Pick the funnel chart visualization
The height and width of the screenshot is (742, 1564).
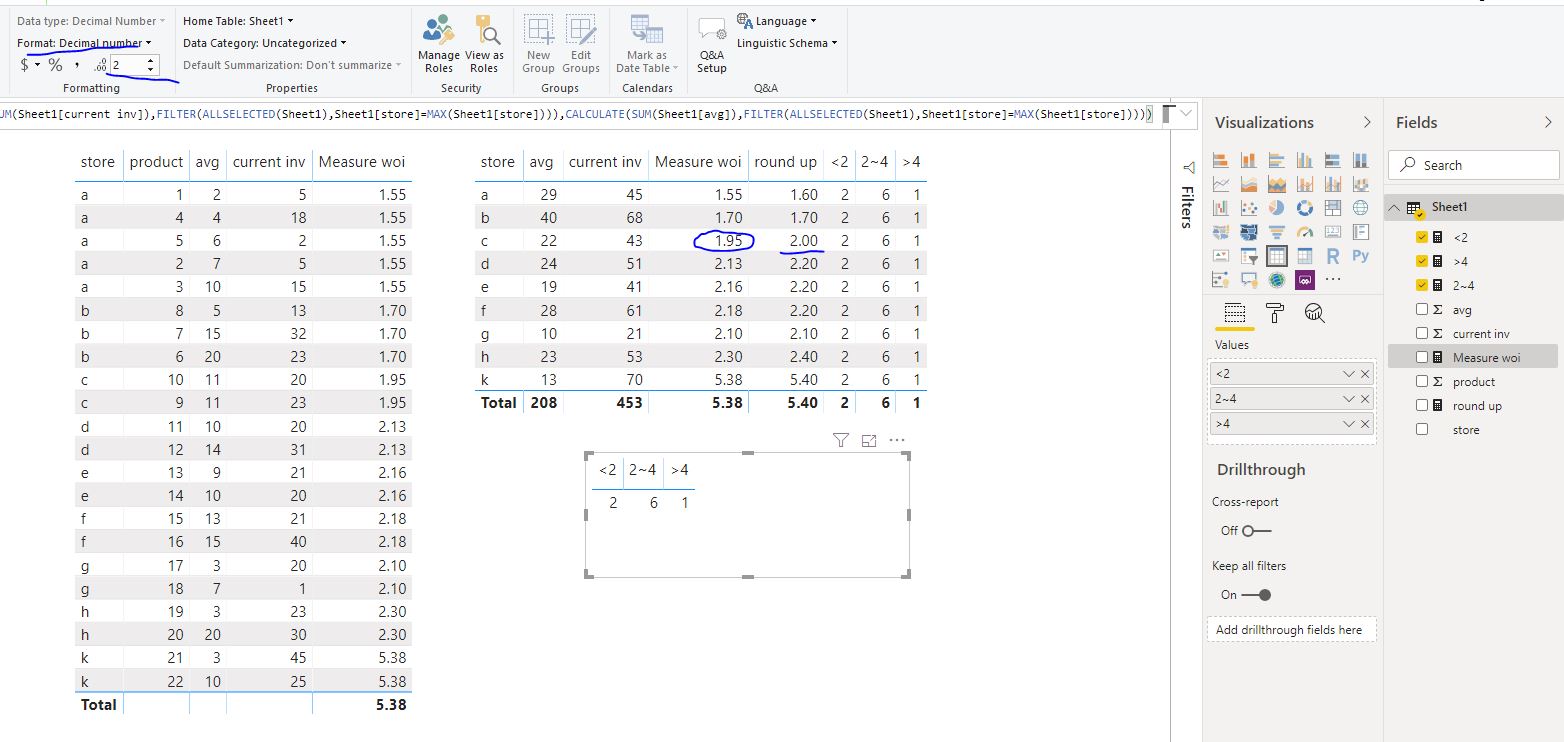(1276, 232)
